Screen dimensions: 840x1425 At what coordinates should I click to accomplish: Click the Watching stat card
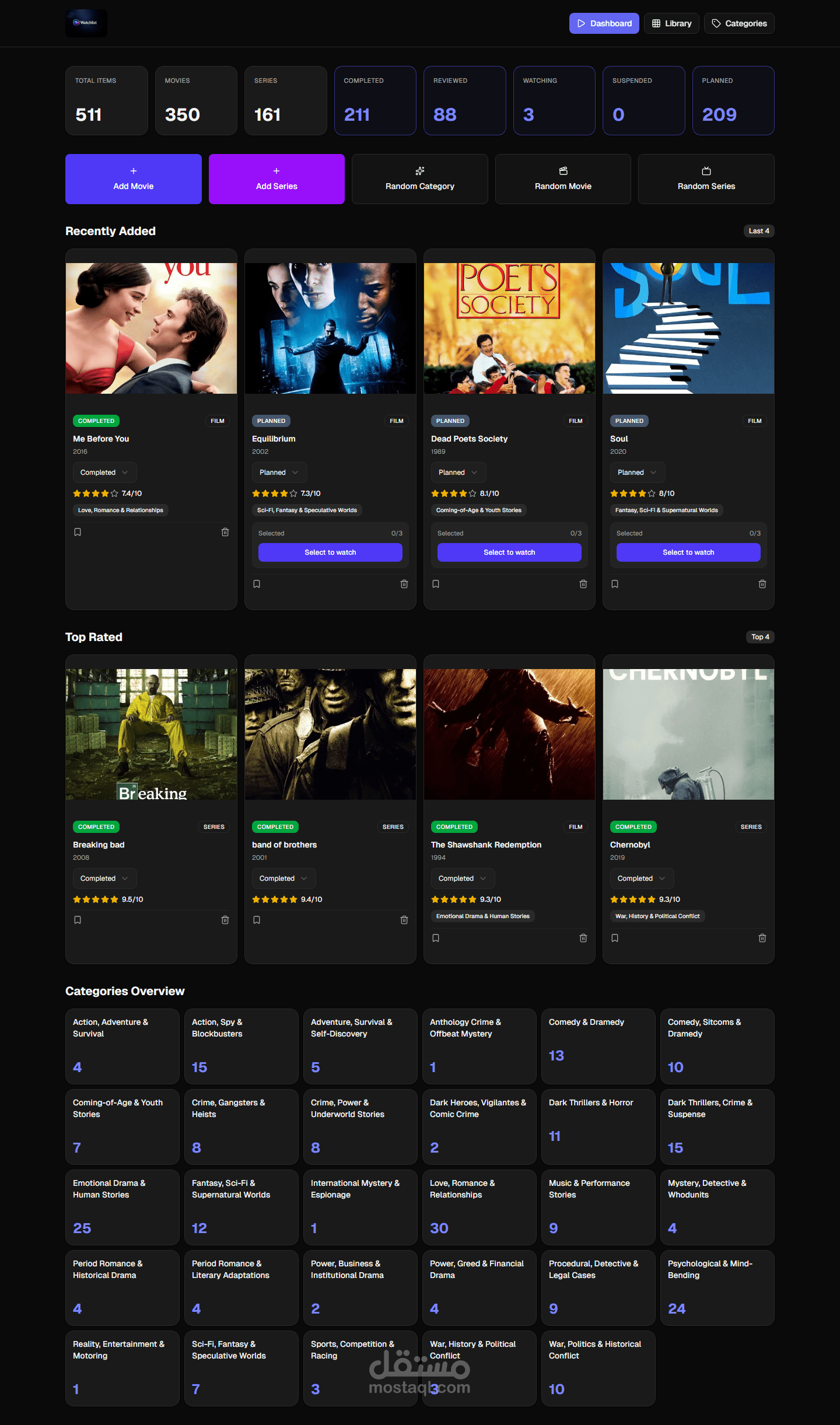point(554,100)
